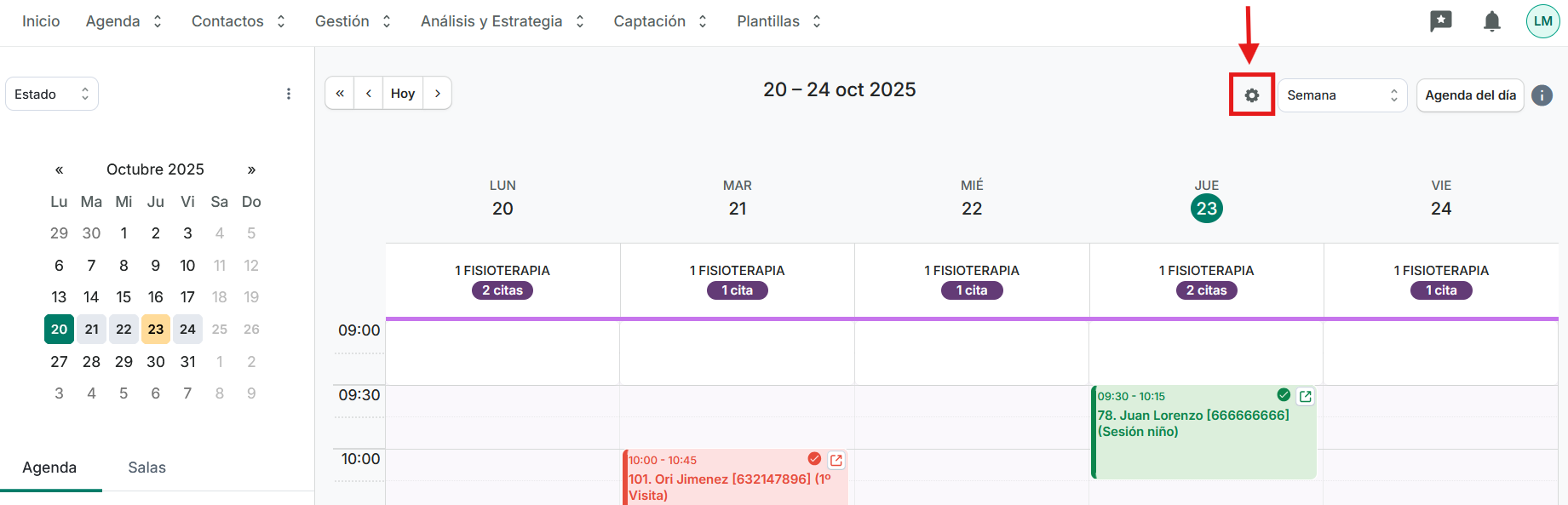Click the Hoy button

(403, 94)
